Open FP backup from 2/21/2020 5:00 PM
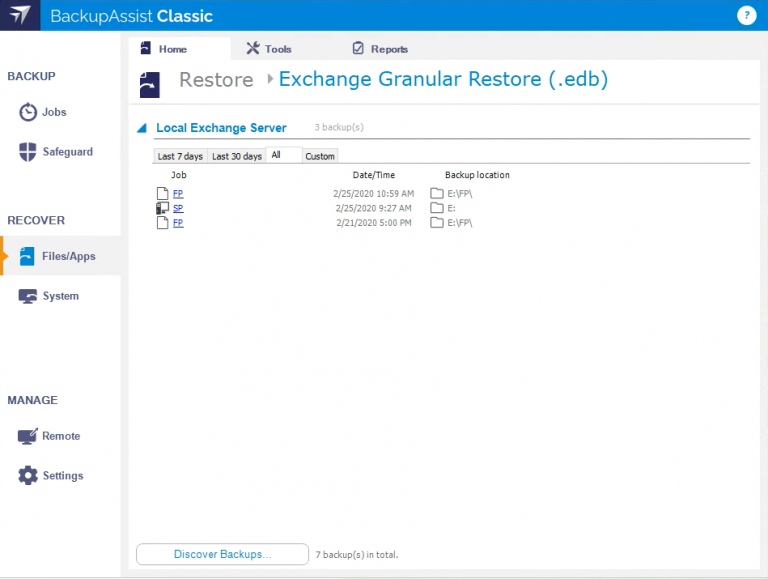The width and height of the screenshot is (768, 579). (178, 223)
